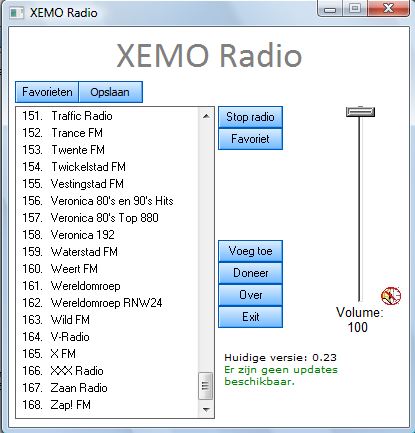Click the volume slider handle
This screenshot has height=433, width=415.
click(360, 112)
